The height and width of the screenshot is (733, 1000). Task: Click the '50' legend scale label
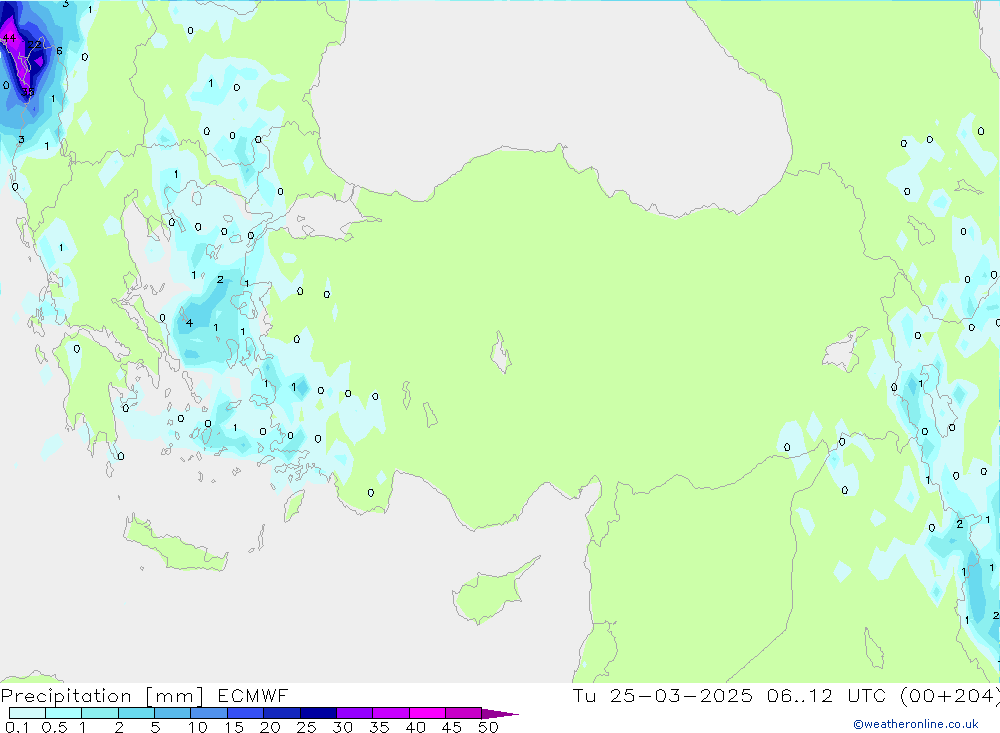click(x=488, y=727)
